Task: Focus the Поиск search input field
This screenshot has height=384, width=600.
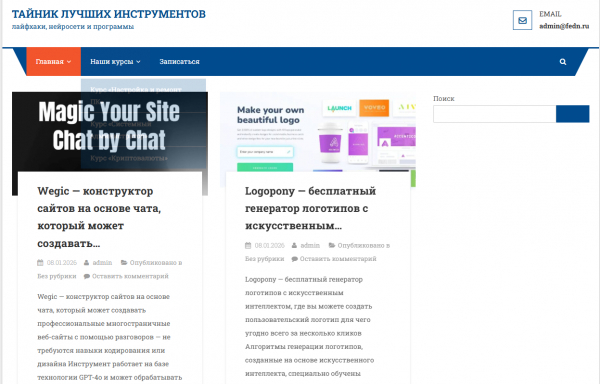Action: [494, 114]
